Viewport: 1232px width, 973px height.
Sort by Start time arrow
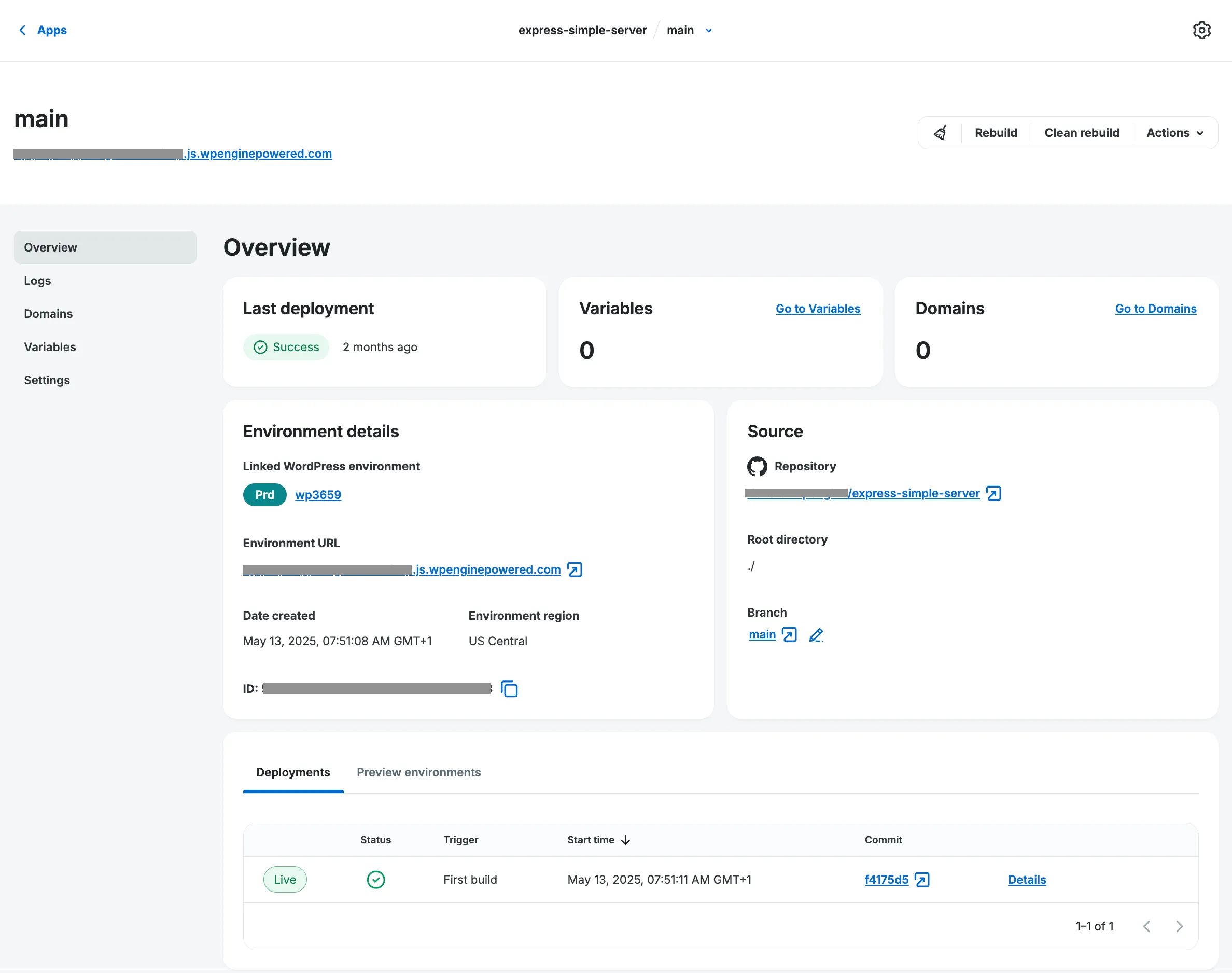pos(625,840)
